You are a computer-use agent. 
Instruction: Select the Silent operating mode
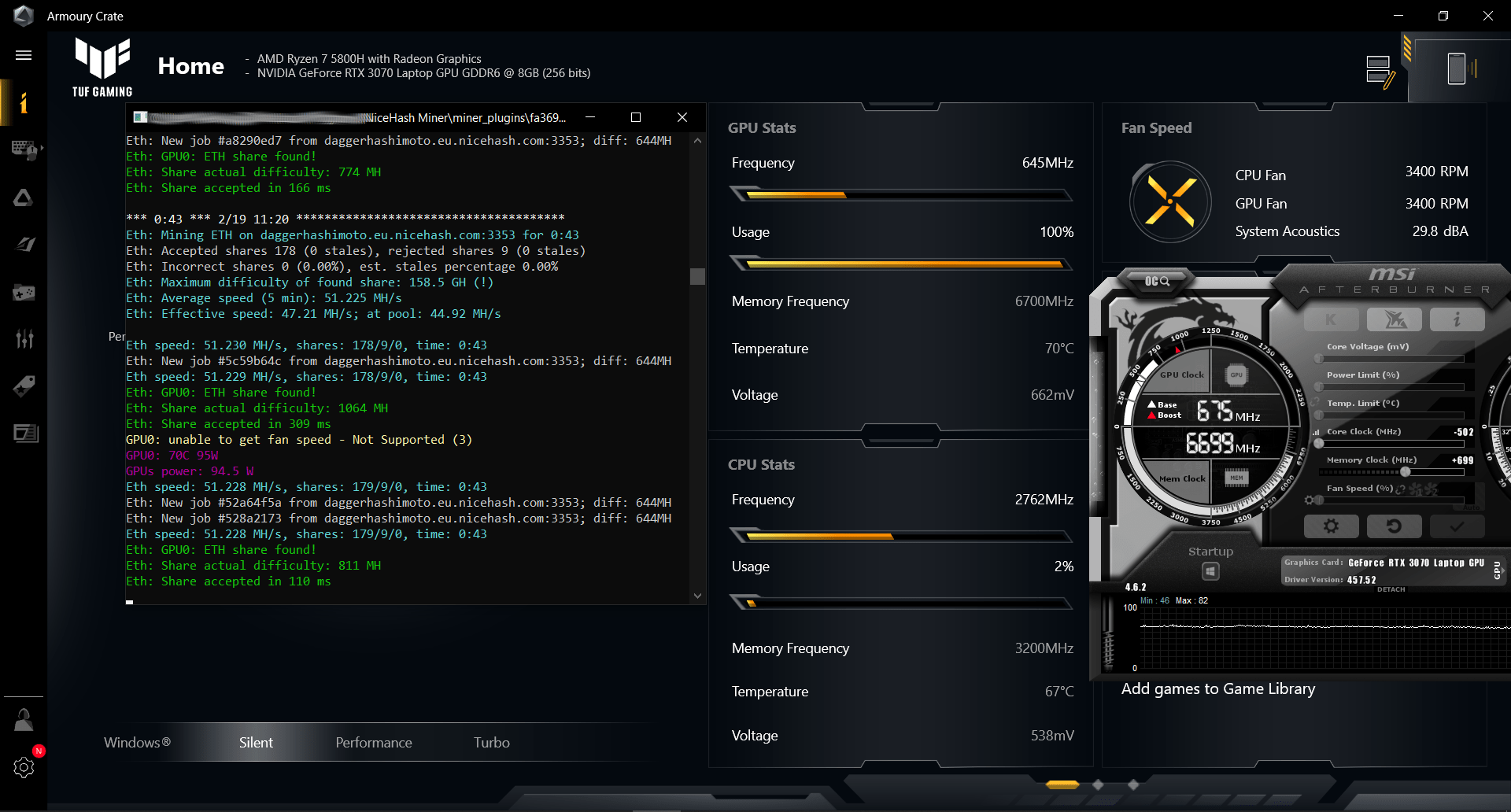256,743
